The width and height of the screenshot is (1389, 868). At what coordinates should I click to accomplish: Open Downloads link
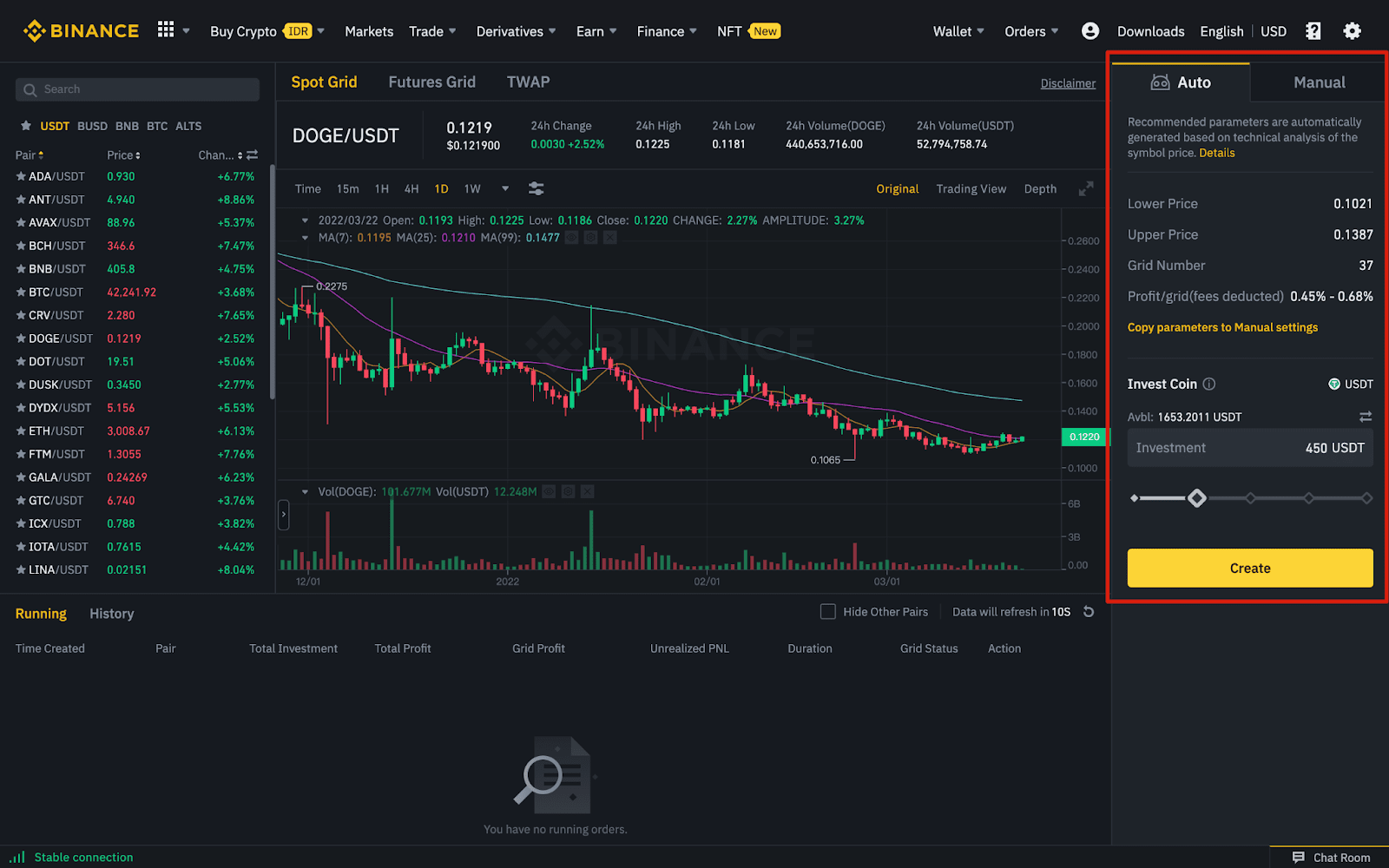pyautogui.click(x=1150, y=31)
